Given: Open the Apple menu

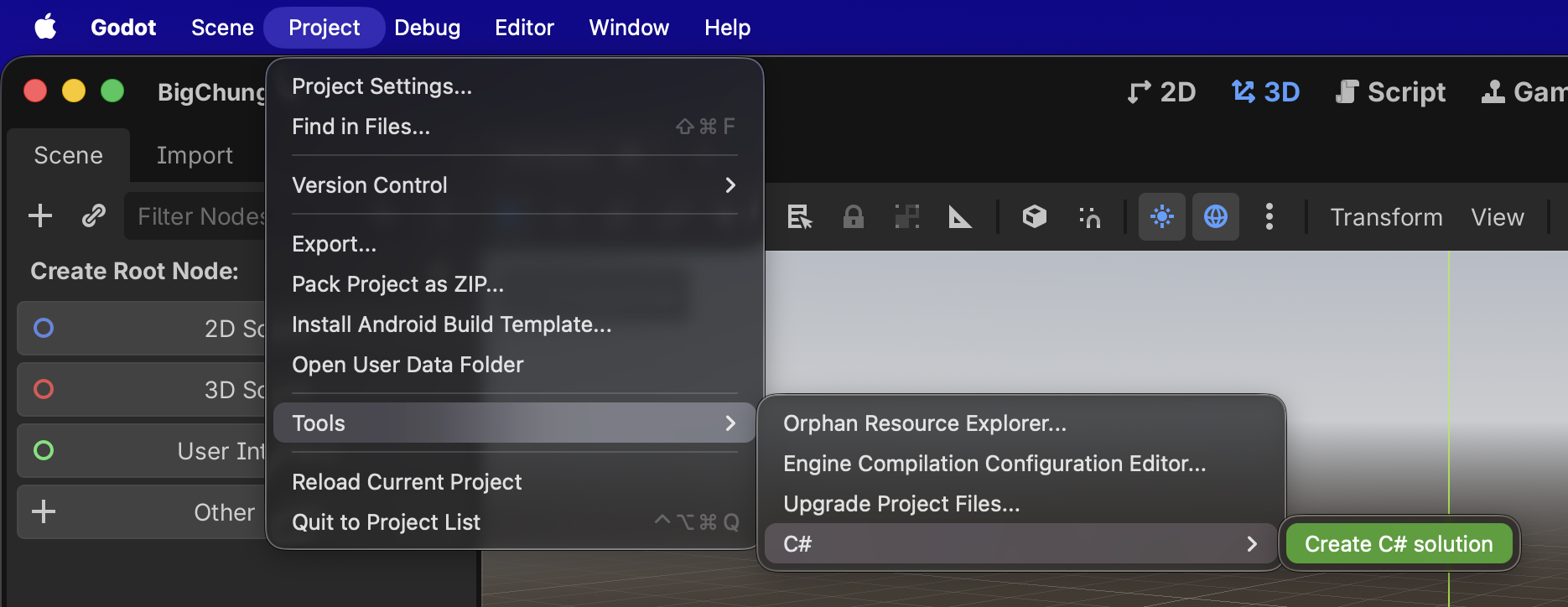Looking at the screenshot, I should point(45,28).
